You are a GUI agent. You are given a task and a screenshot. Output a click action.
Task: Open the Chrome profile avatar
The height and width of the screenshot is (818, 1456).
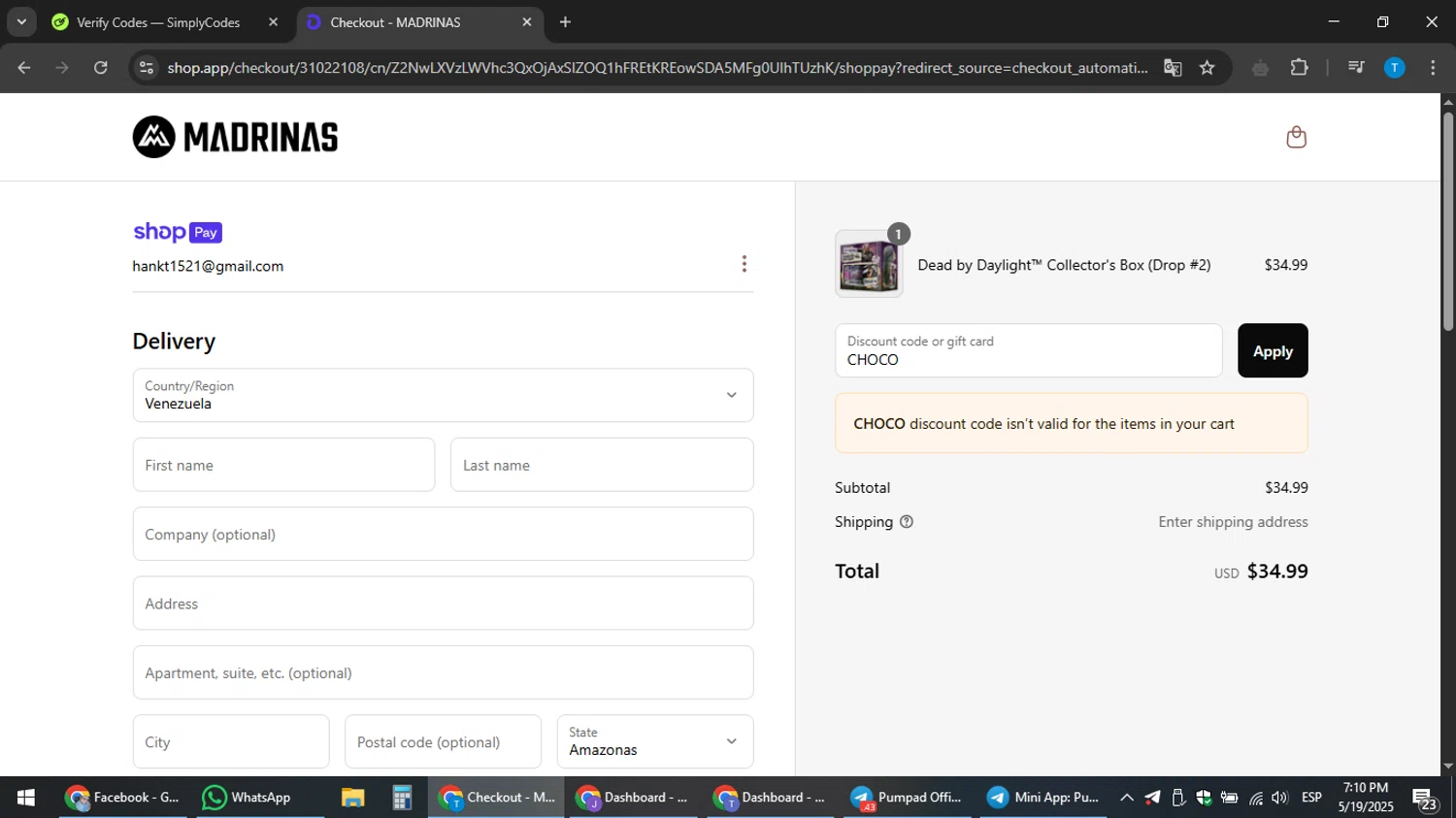1394,67
